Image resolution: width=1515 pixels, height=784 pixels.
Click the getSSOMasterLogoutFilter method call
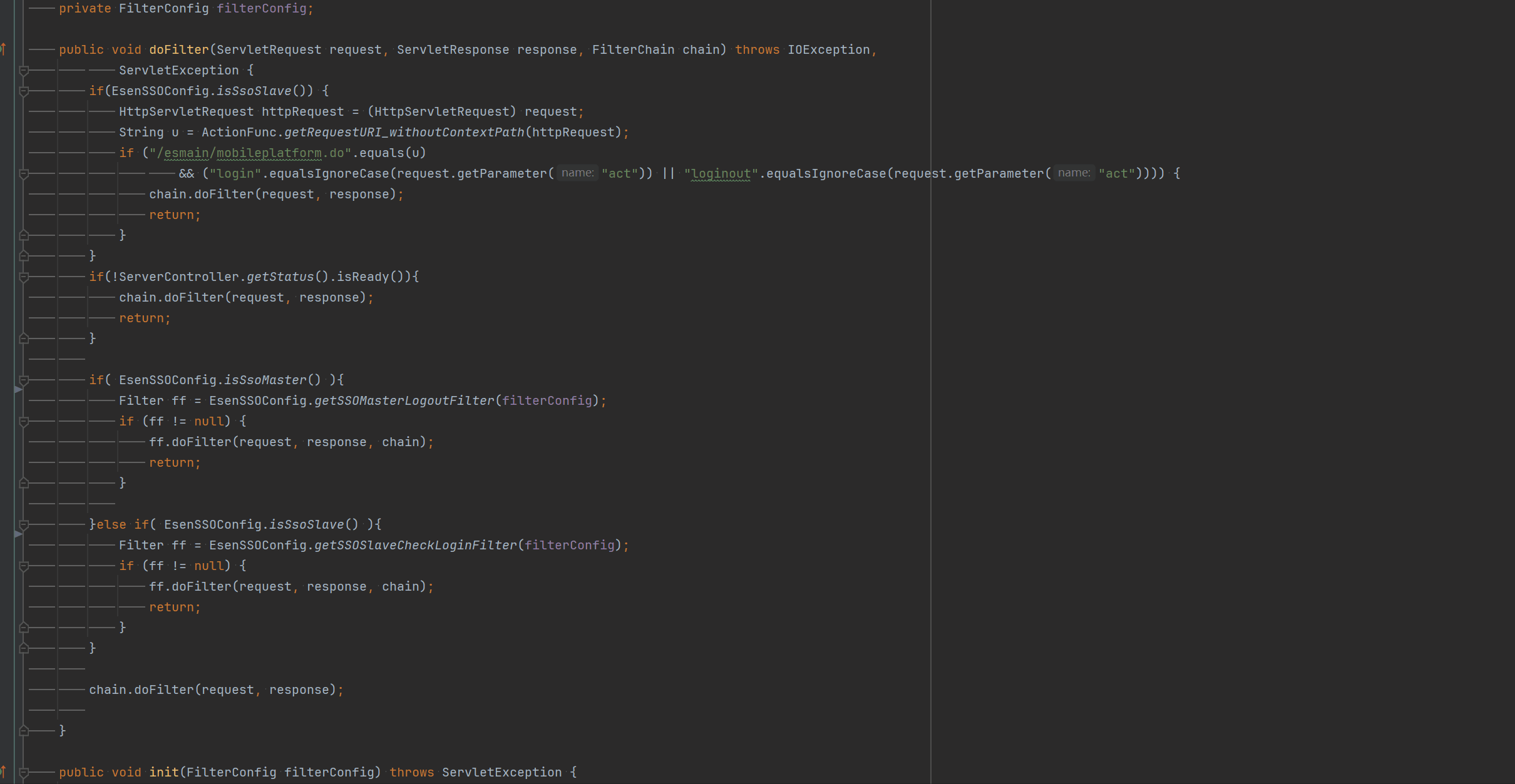404,400
